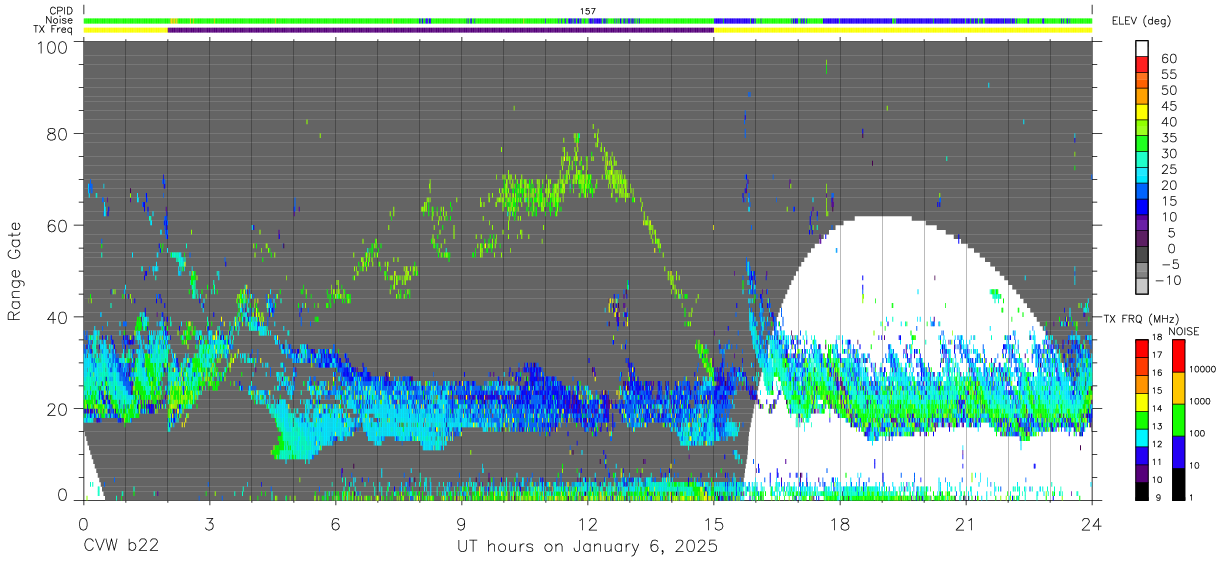Click the yellow segment of TX FRQ color bar

[1141, 402]
